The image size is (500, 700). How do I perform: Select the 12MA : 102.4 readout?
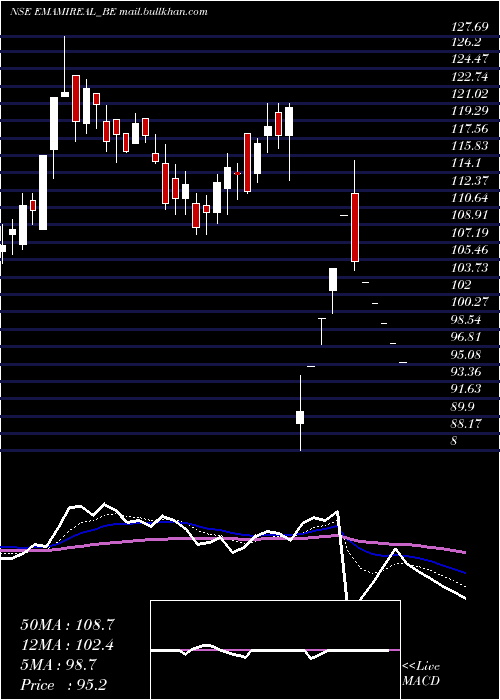(x=67, y=645)
